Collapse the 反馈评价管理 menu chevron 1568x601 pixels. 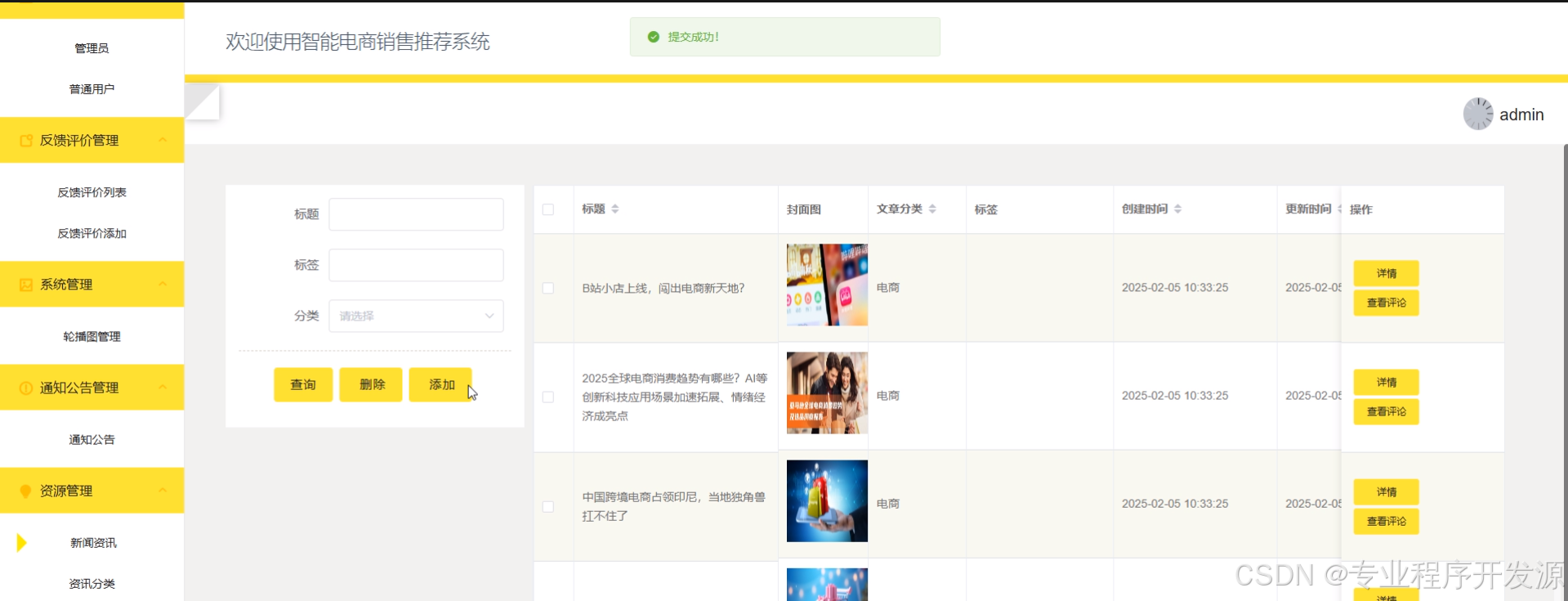(x=163, y=140)
